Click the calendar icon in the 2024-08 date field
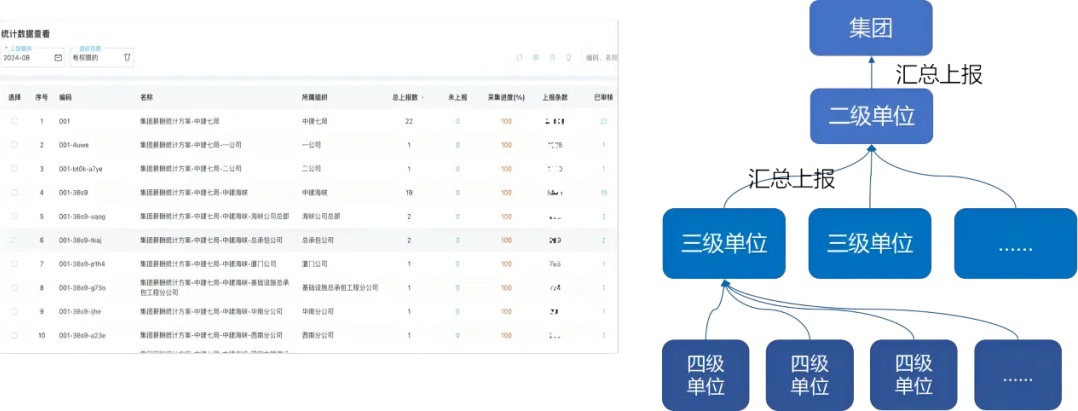The image size is (1078, 411). click(x=58, y=58)
